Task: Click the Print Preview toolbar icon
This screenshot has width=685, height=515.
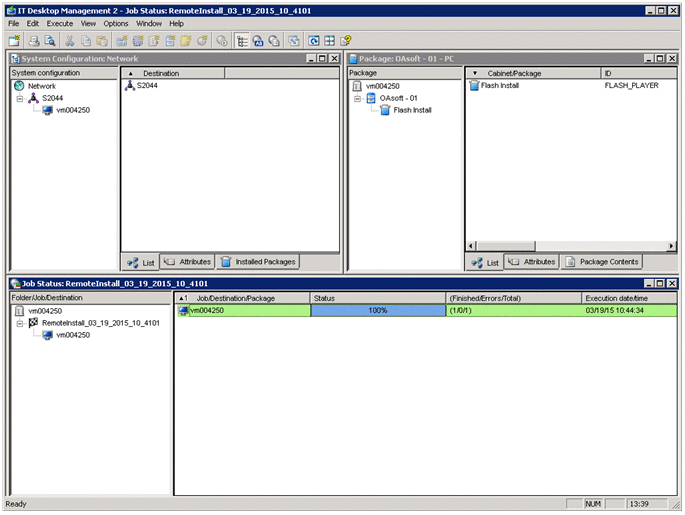Action: 50,41
